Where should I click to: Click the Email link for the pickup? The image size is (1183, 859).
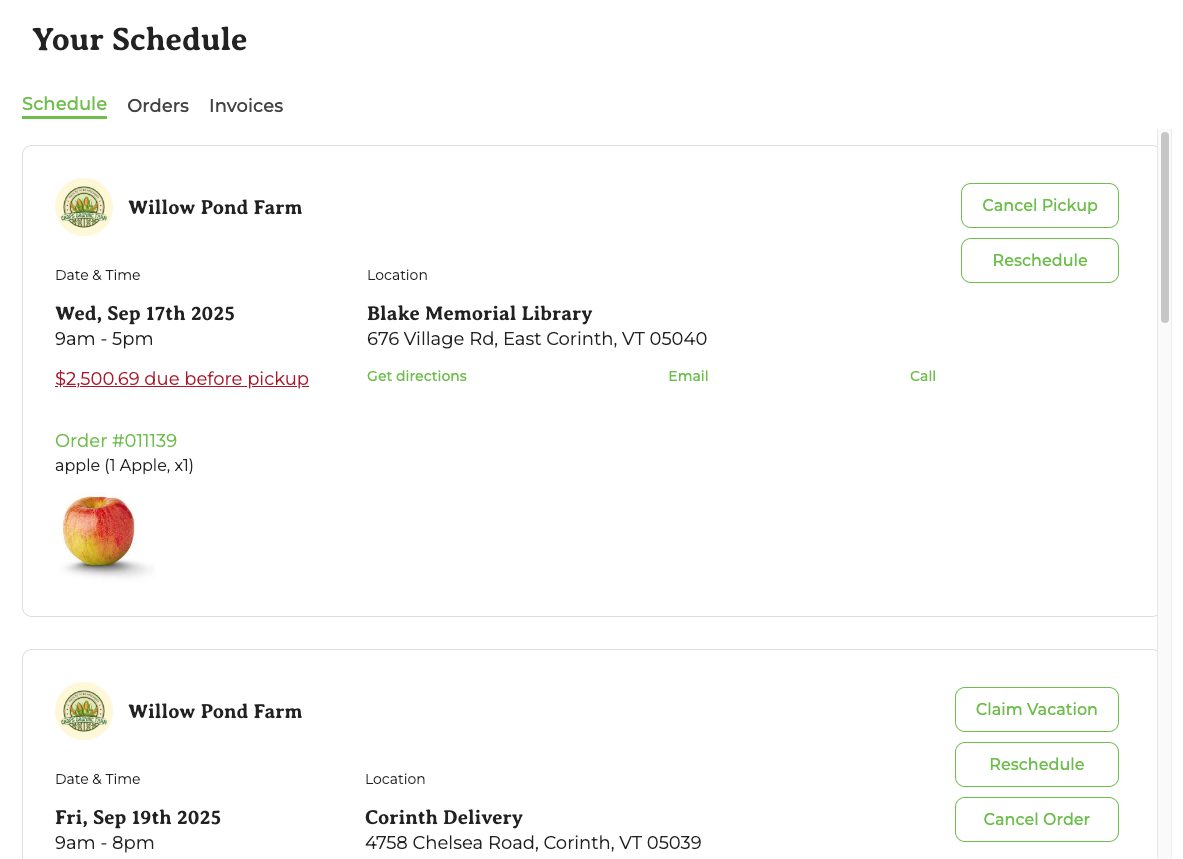pos(688,376)
